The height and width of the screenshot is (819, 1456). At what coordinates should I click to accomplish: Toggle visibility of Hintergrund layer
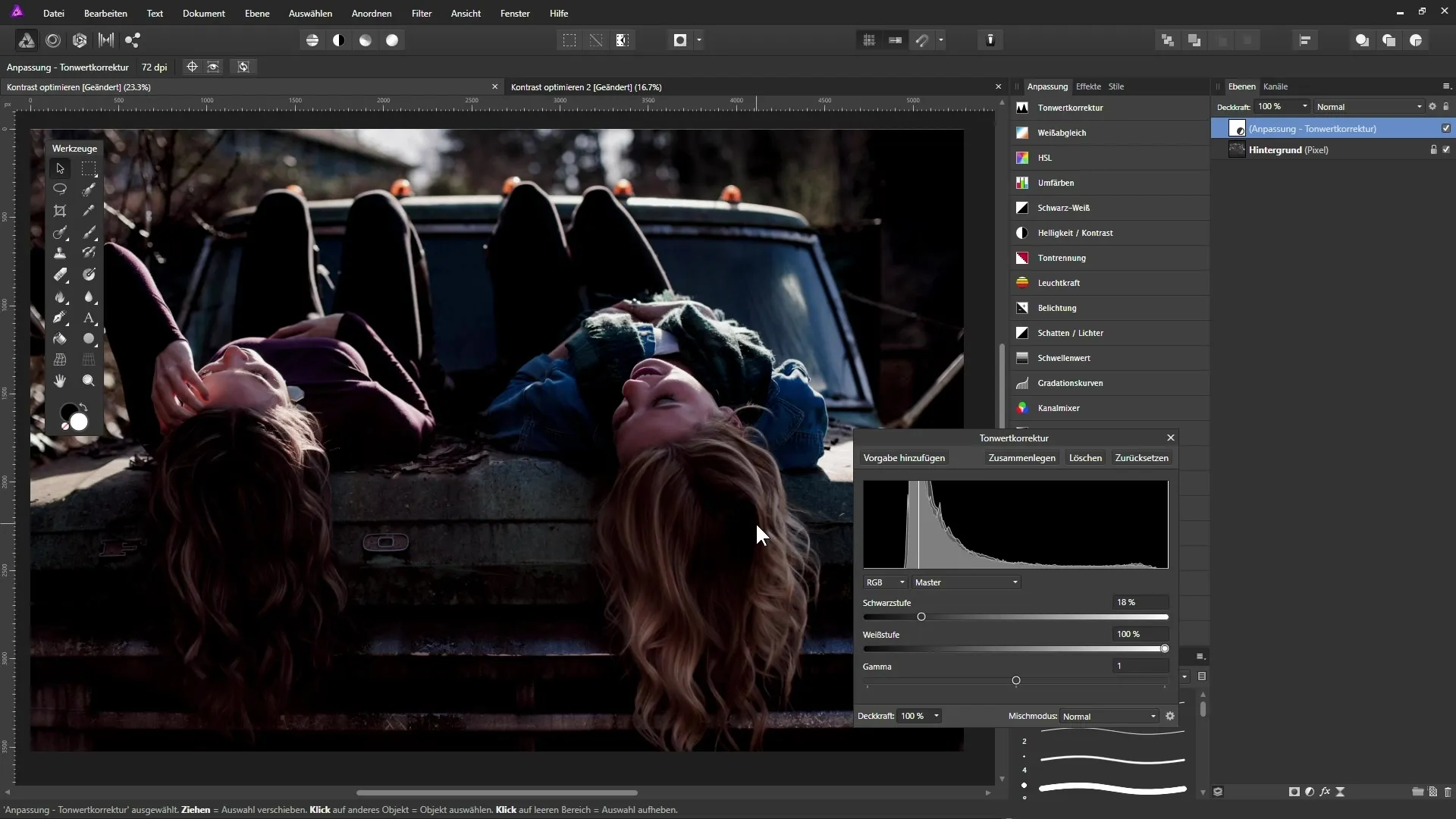click(x=1446, y=149)
